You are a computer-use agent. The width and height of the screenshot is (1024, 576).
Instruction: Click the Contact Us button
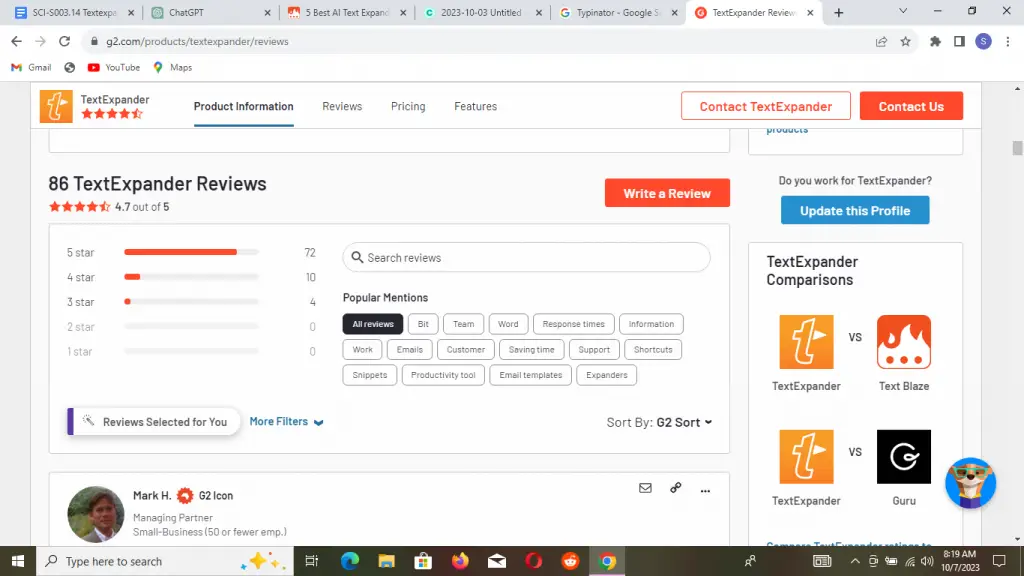coord(911,106)
